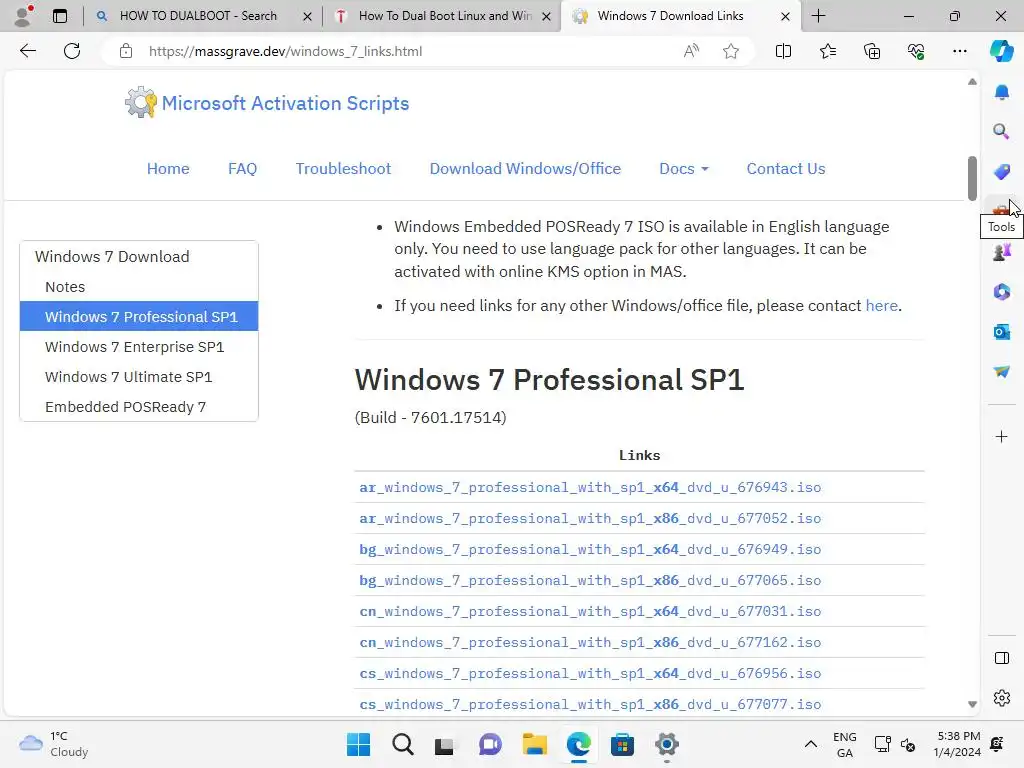Open the browser profile avatar
1024x768 pixels.
[24, 16]
